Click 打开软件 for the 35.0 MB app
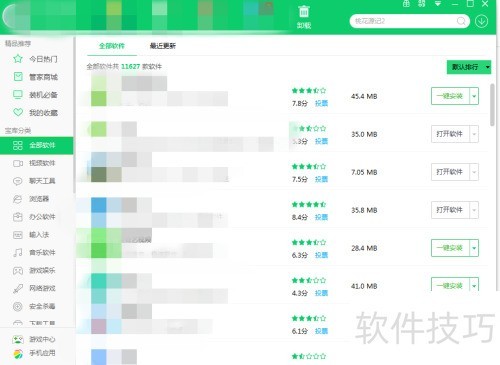Viewport: 500px width, 365px height. click(450, 134)
